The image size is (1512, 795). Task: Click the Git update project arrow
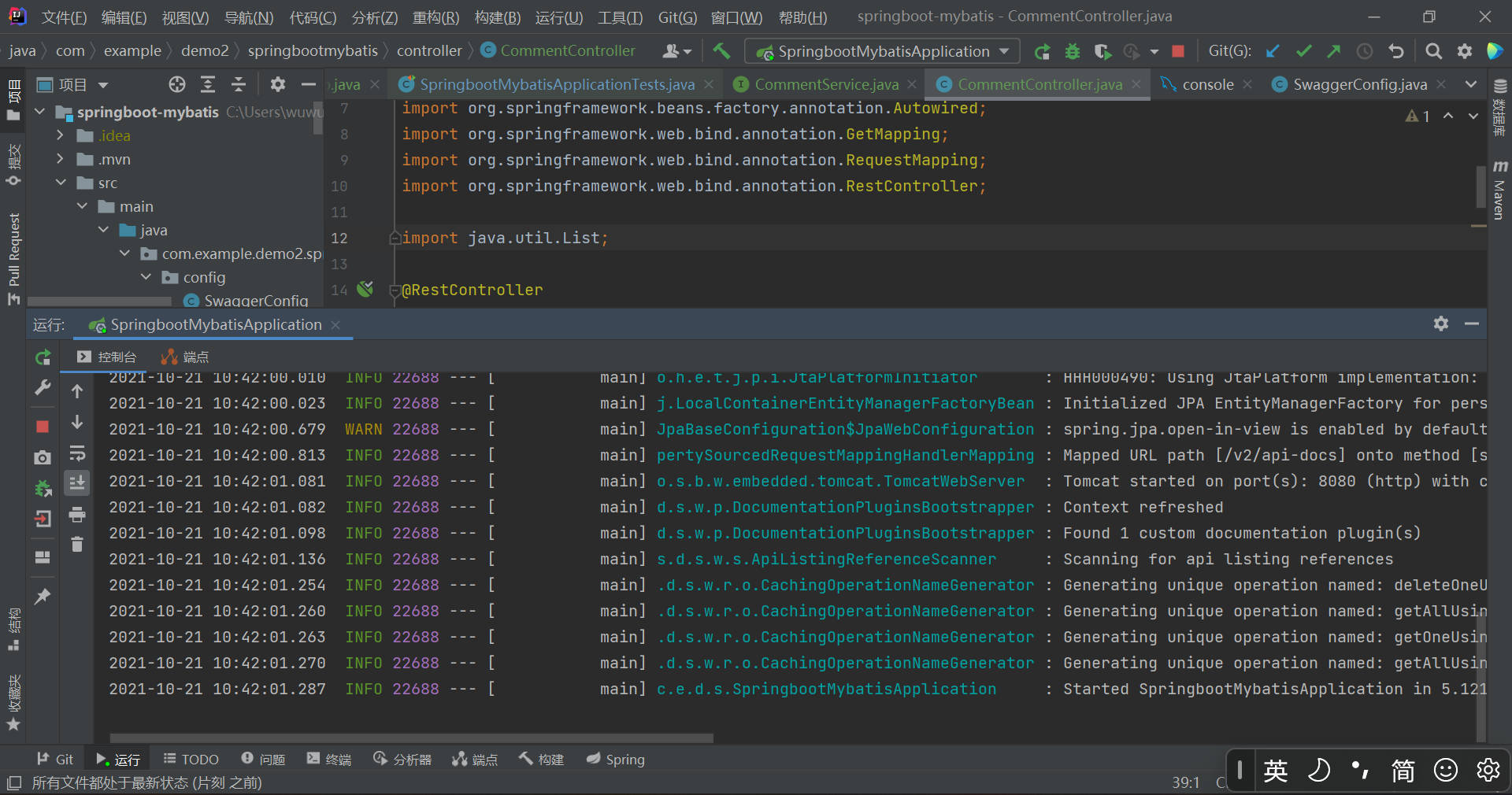pyautogui.click(x=1273, y=51)
